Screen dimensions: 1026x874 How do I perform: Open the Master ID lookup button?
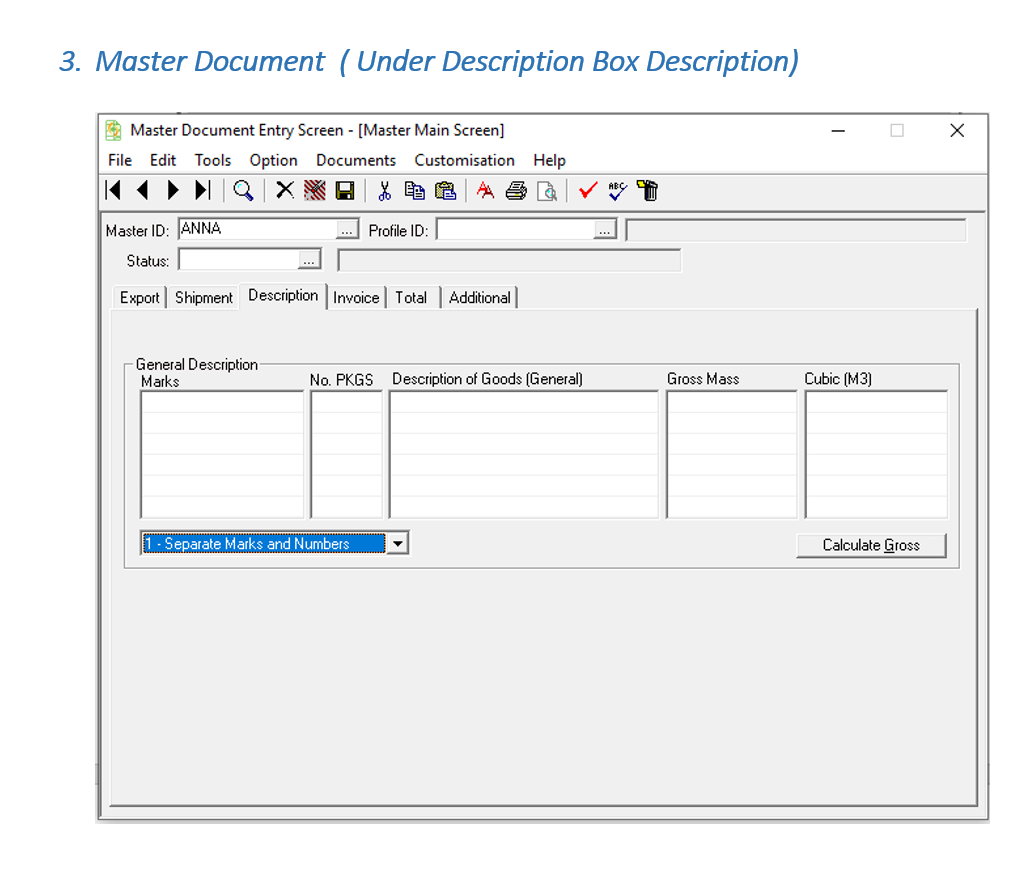[347, 230]
